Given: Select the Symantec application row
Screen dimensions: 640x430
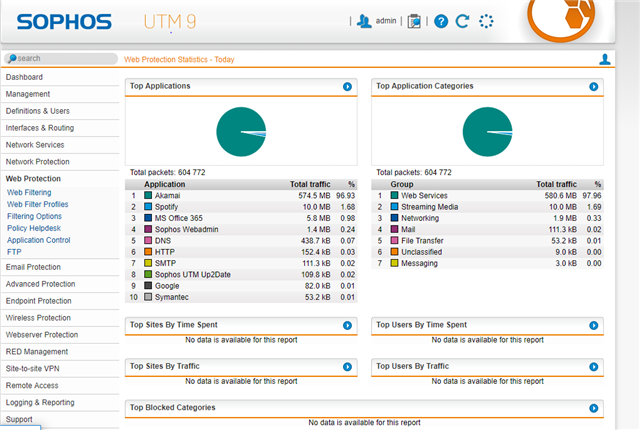Looking at the screenshot, I should click(241, 297).
